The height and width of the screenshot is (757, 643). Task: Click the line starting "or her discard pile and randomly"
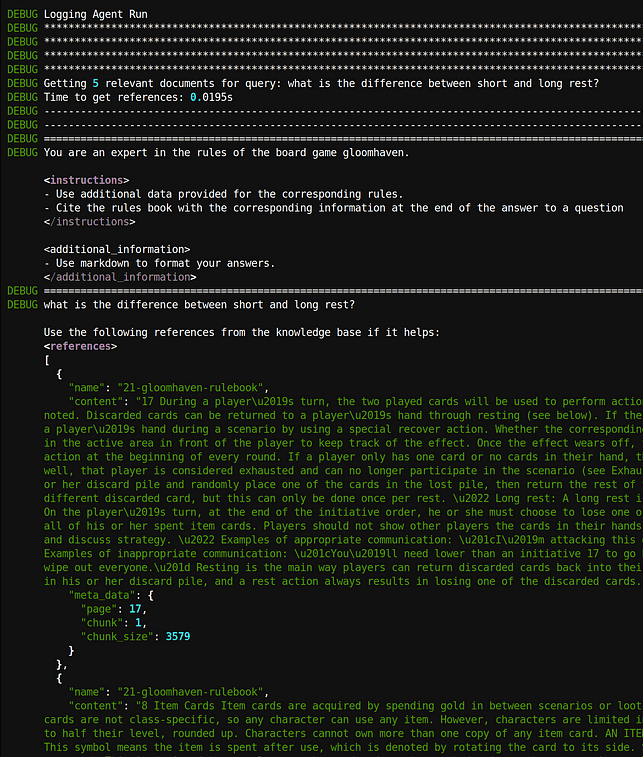click(x=343, y=485)
